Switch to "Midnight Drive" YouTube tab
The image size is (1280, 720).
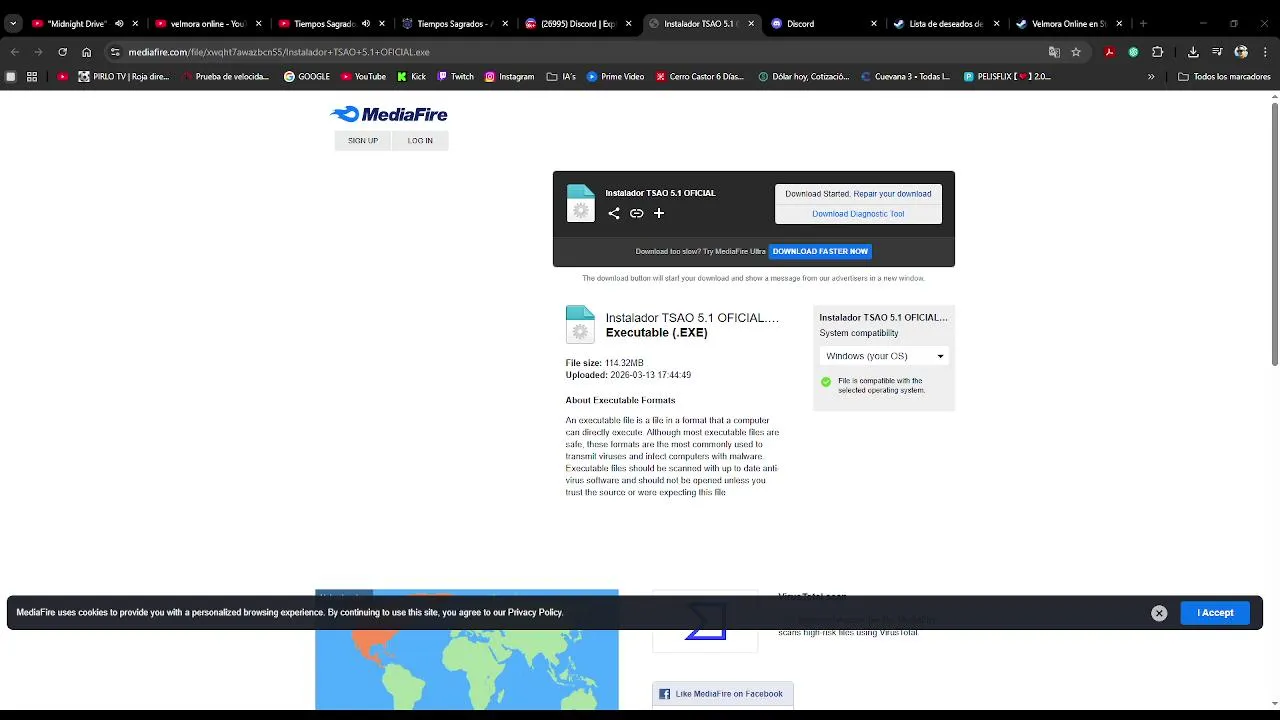coord(76,24)
